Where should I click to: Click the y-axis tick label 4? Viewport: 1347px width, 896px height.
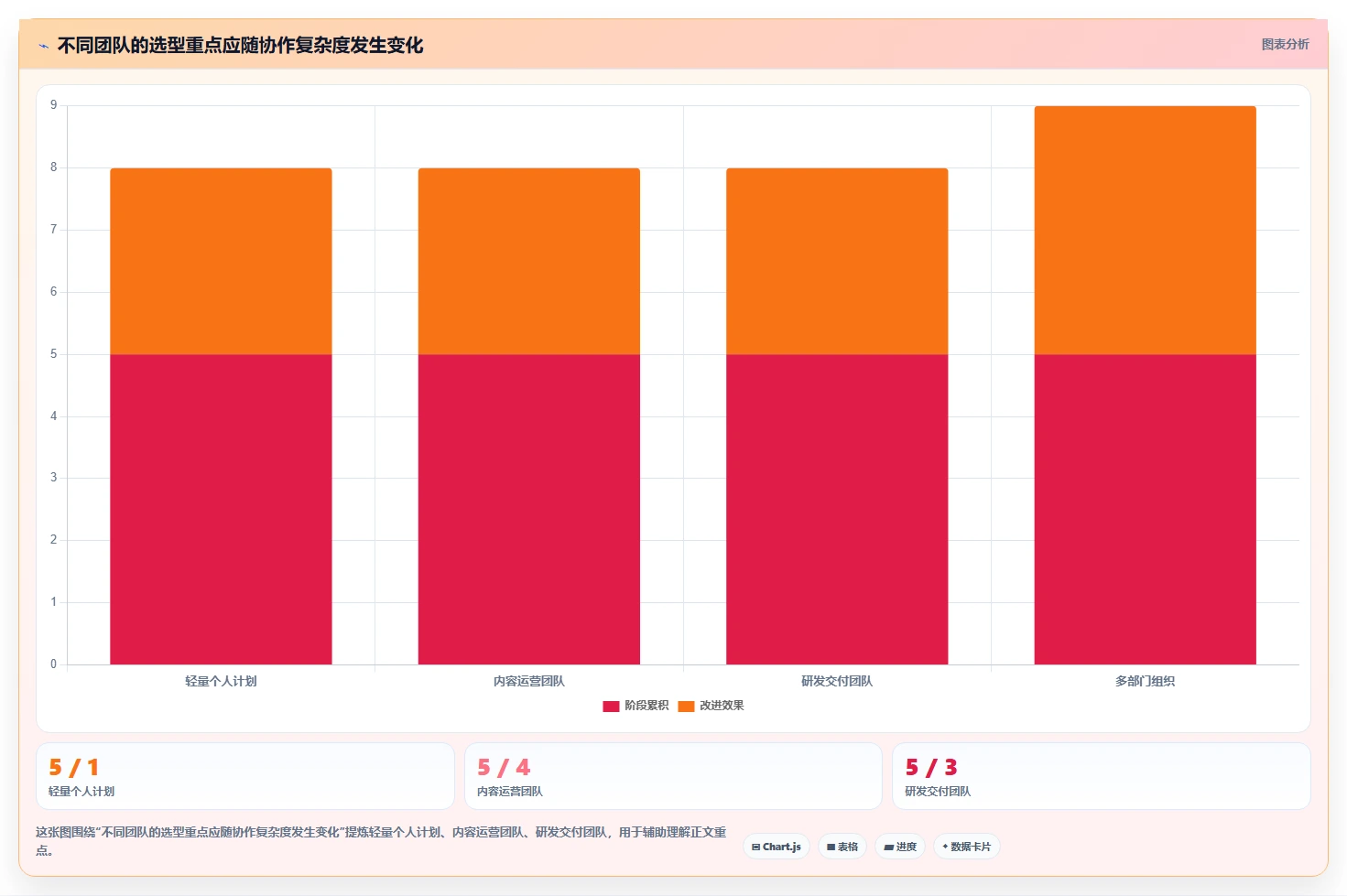click(53, 416)
